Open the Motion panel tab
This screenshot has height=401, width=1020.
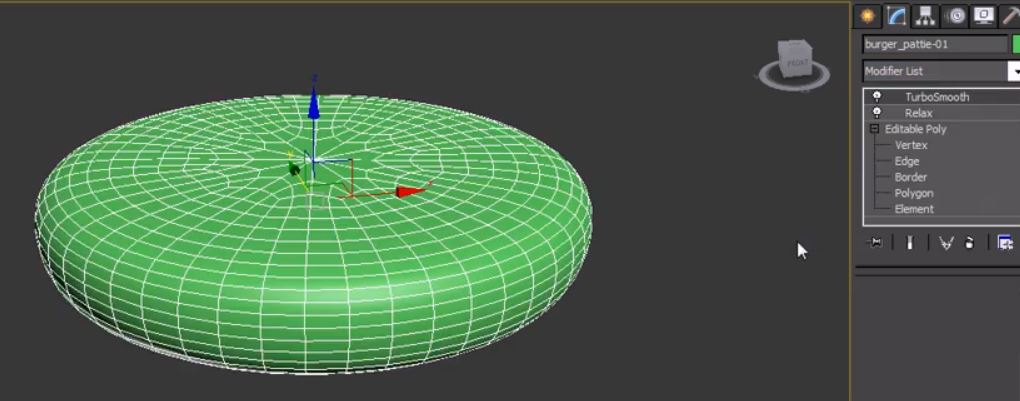click(x=955, y=16)
